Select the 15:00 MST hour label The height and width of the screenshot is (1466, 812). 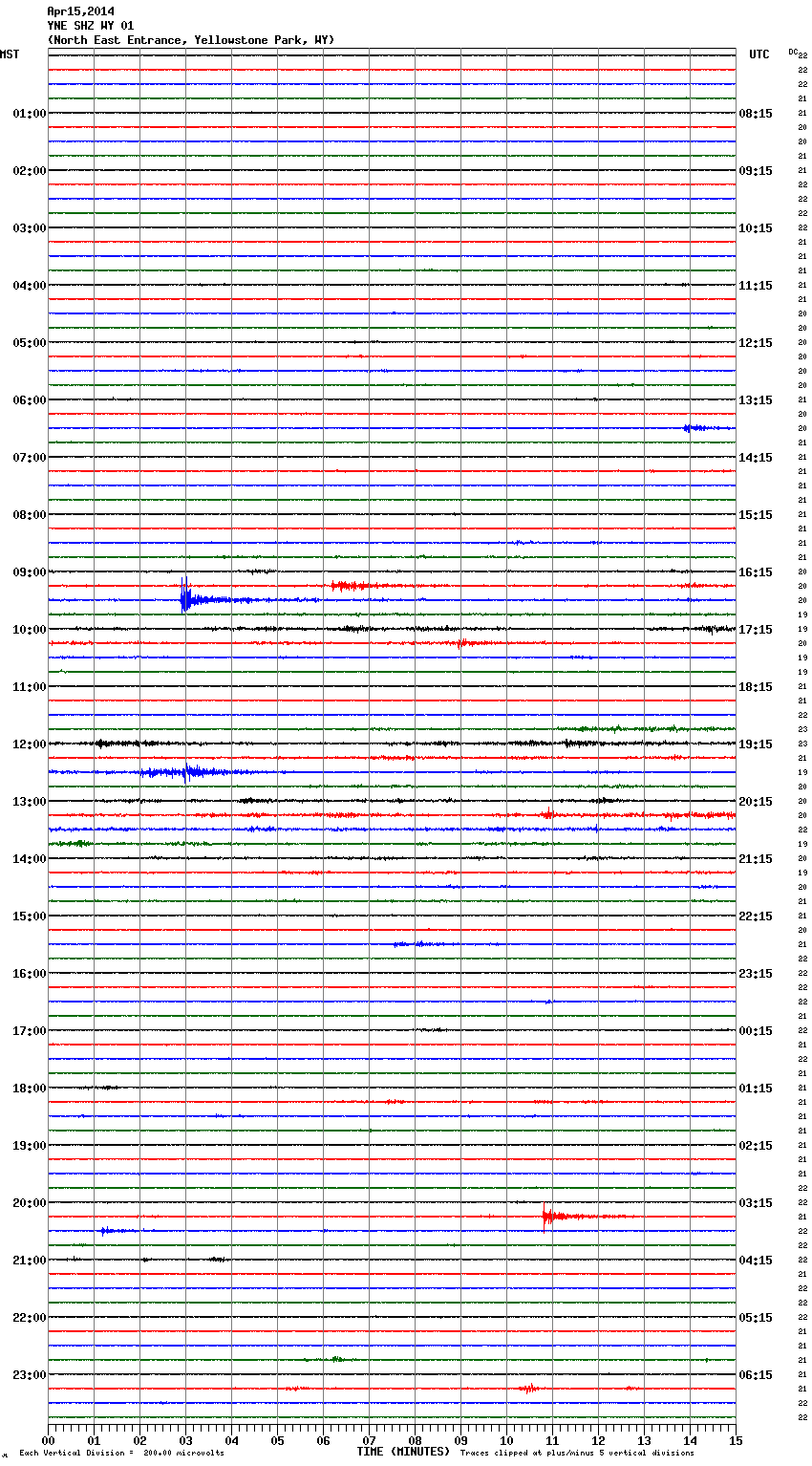(x=30, y=916)
